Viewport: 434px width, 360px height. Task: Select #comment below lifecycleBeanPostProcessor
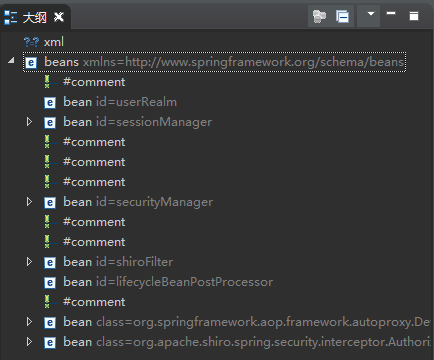tap(94, 302)
